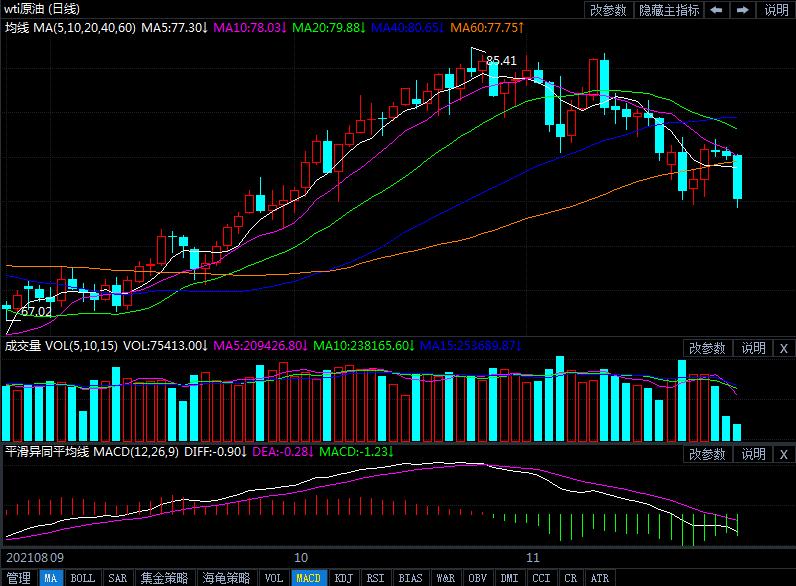
Task: Close the volume (成交量) panel with X
Action: pyautogui.click(x=784, y=348)
